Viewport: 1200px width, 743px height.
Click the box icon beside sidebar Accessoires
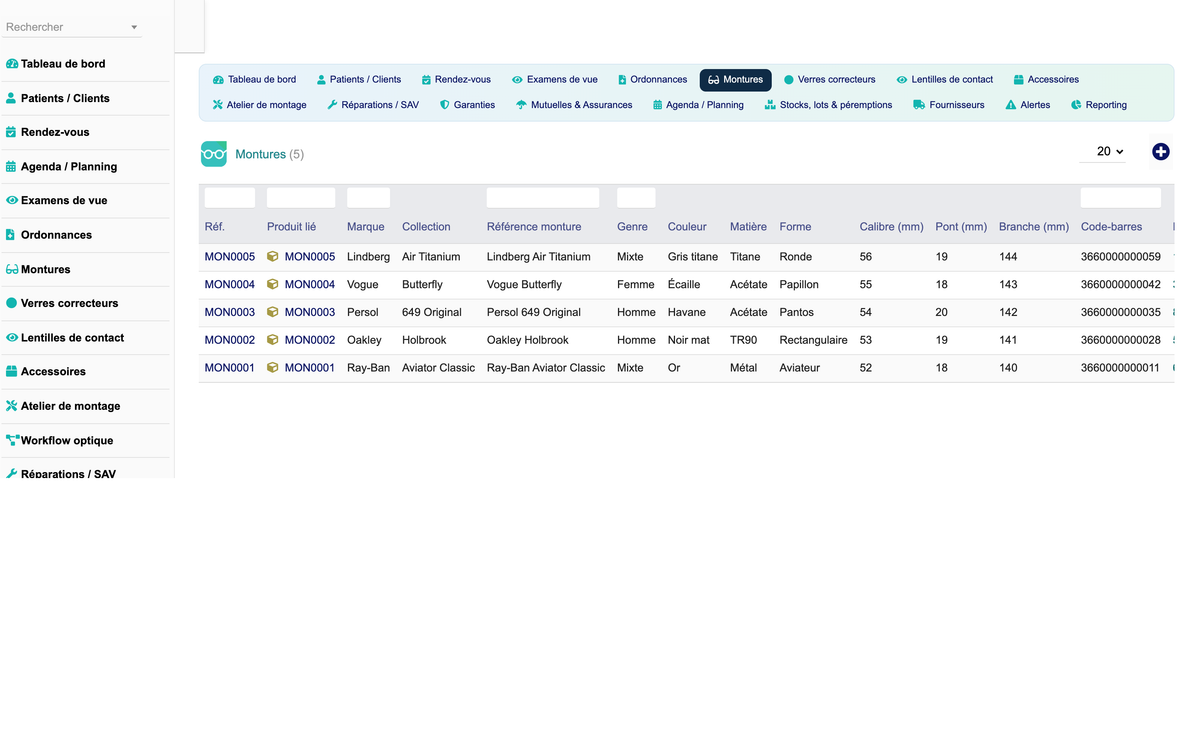tap(12, 371)
